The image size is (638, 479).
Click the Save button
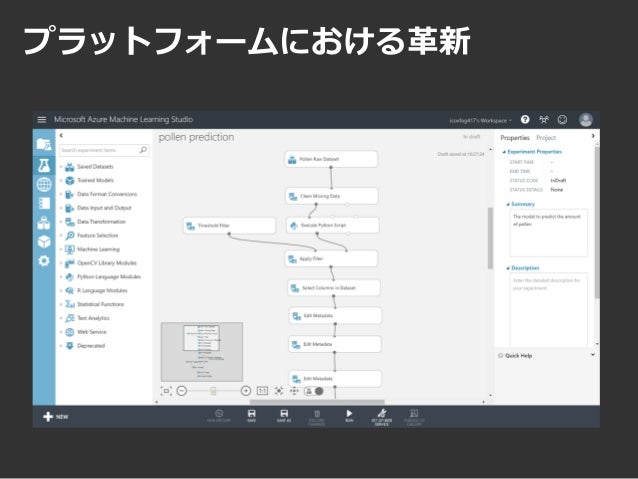point(251,416)
